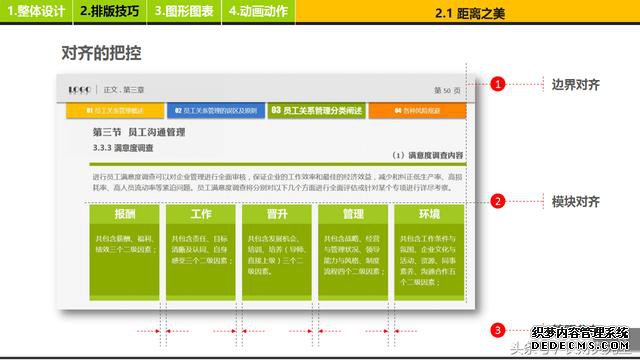Go to the 4.动画动作 tab
The height and width of the screenshot is (360, 640).
258,11
